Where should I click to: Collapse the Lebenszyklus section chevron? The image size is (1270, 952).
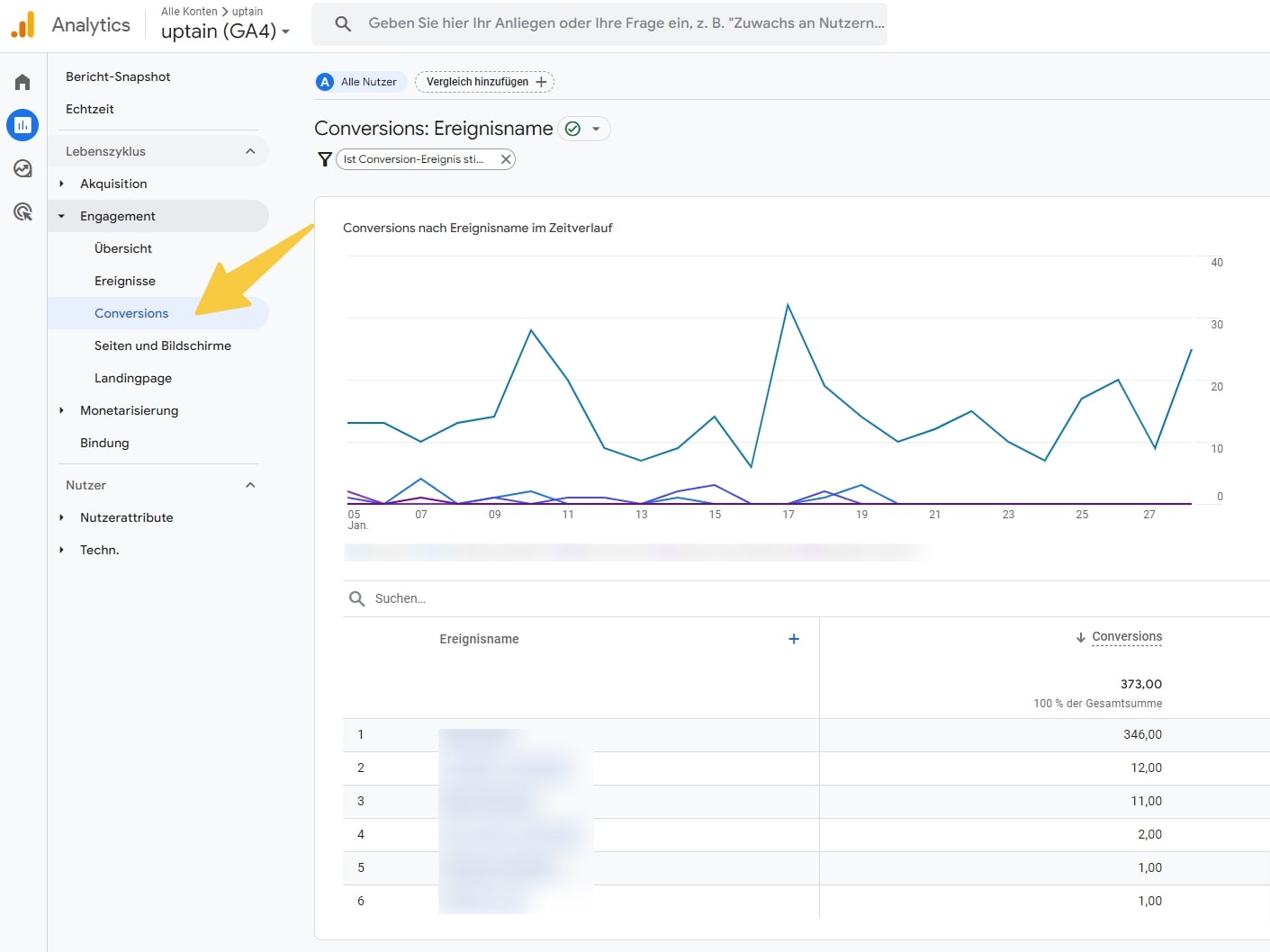click(x=250, y=151)
